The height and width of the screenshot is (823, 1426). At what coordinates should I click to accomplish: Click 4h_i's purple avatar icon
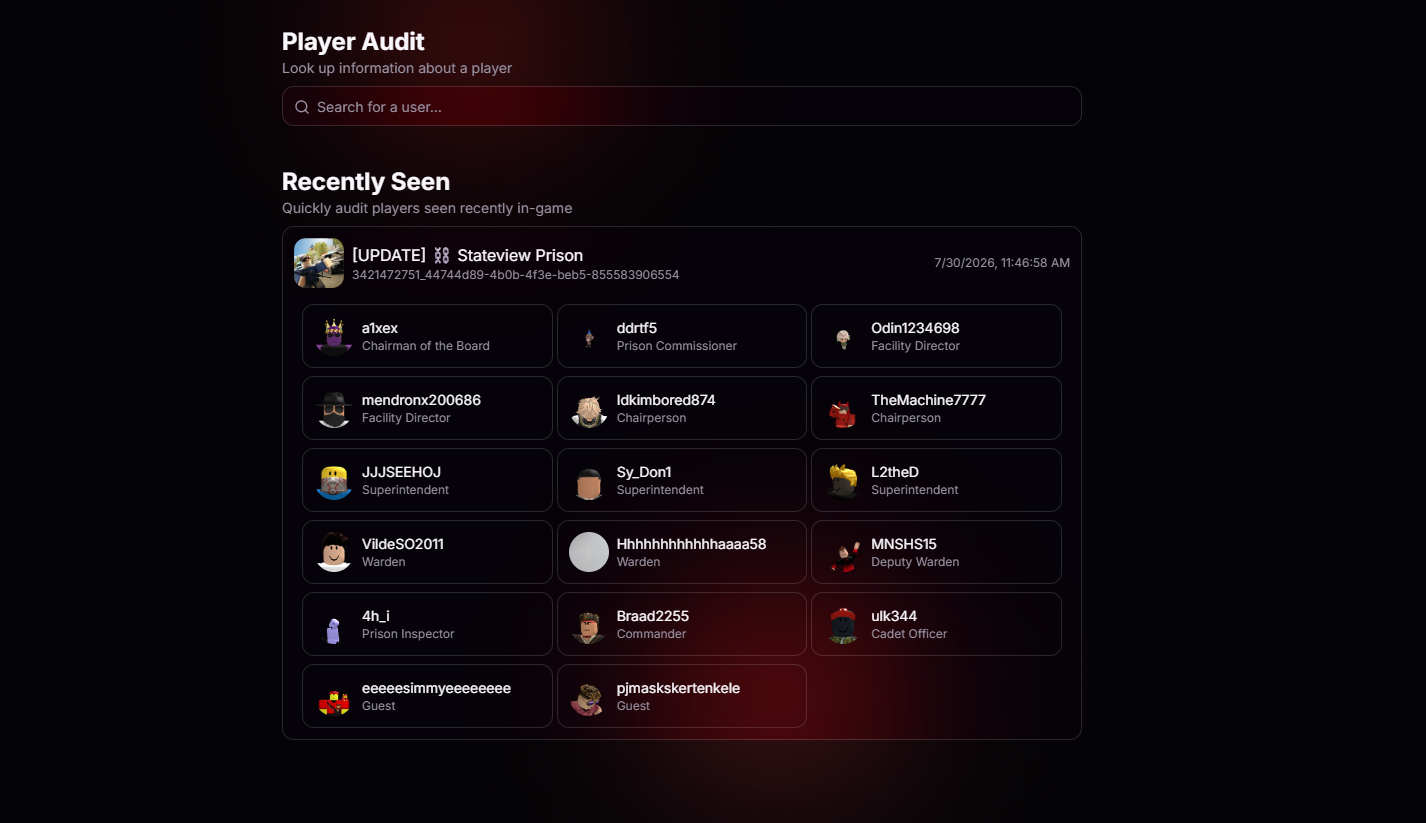[x=334, y=624]
